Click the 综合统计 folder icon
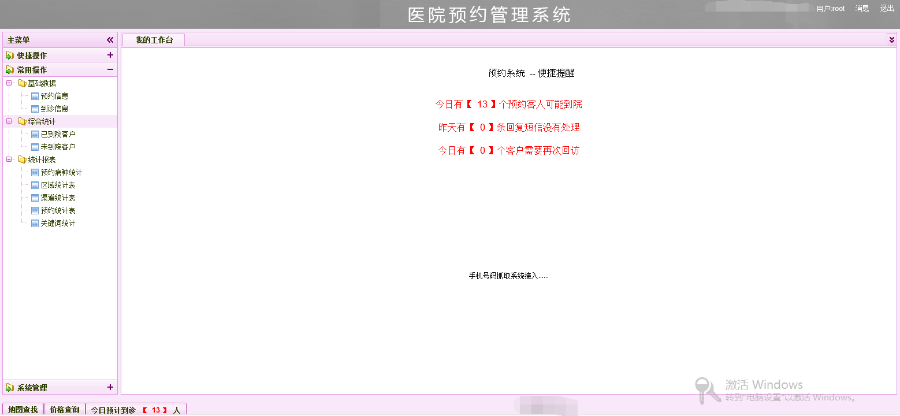The height and width of the screenshot is (416, 900). click(x=22, y=121)
